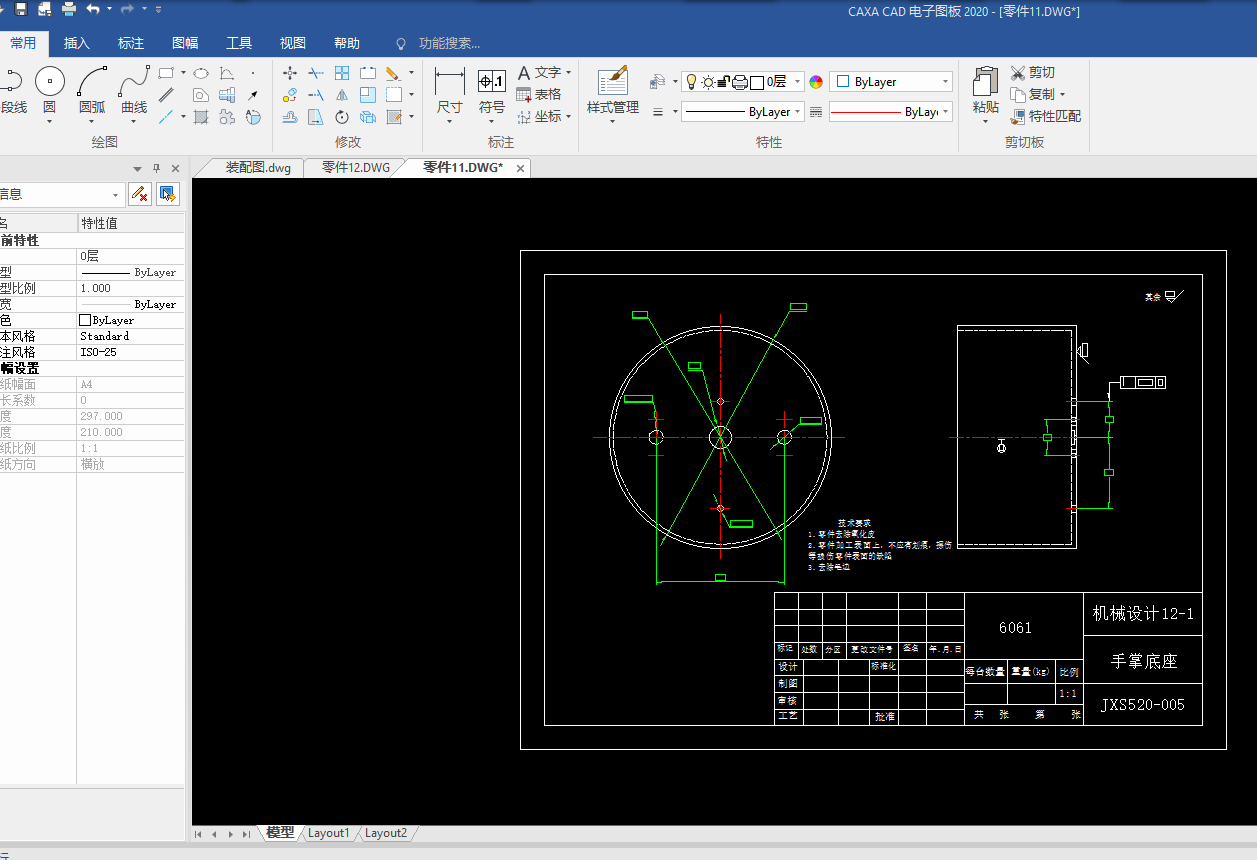Open the 零件12.DWG document tab
Image resolution: width=1257 pixels, height=860 pixels.
click(356, 168)
